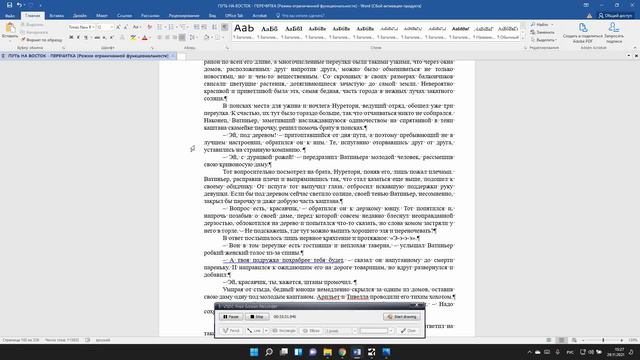Switch to Read Mode view in status bar
The width and height of the screenshot is (640, 360).
549,340
